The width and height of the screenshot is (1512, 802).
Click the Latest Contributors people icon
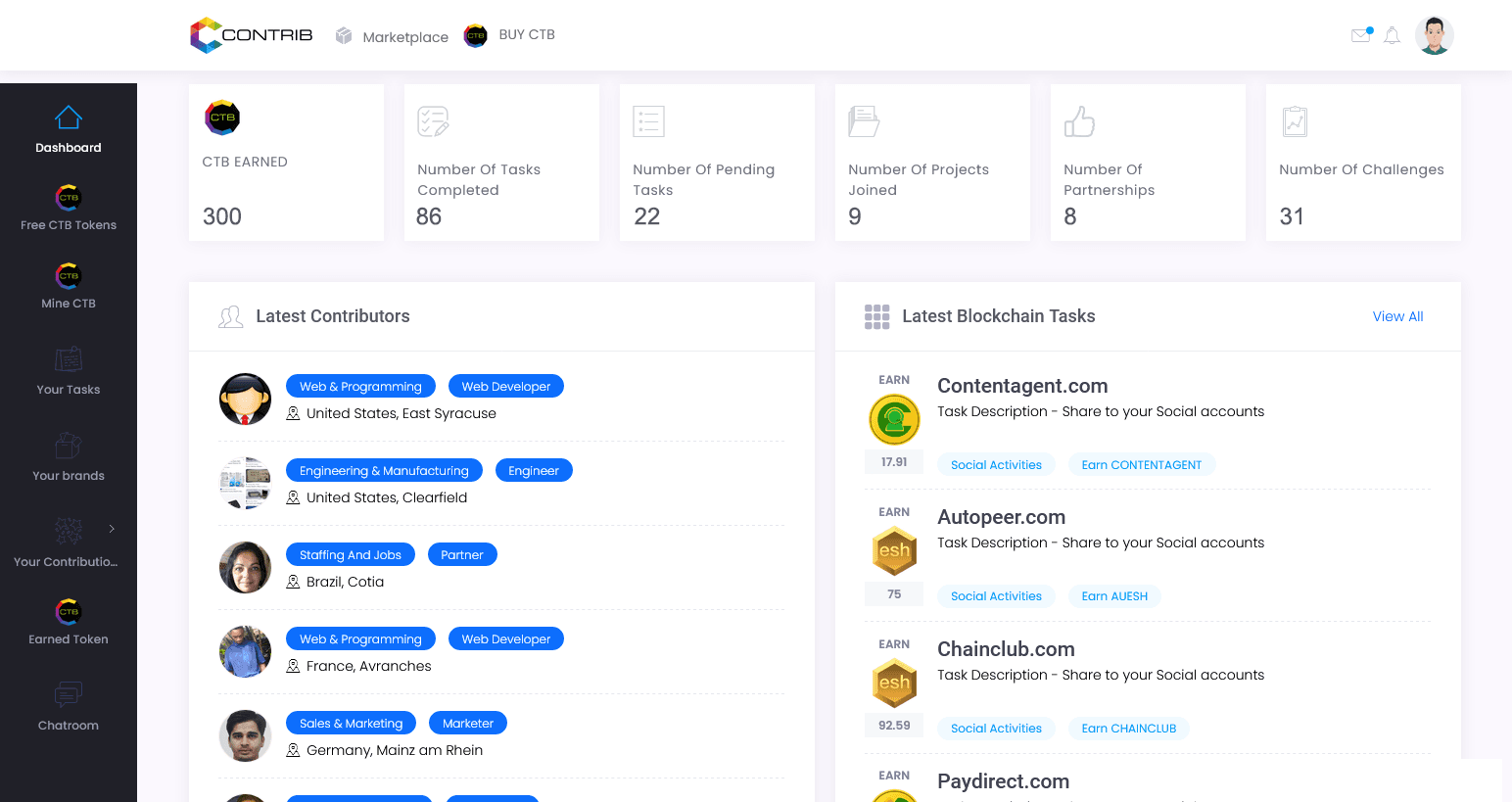click(231, 316)
